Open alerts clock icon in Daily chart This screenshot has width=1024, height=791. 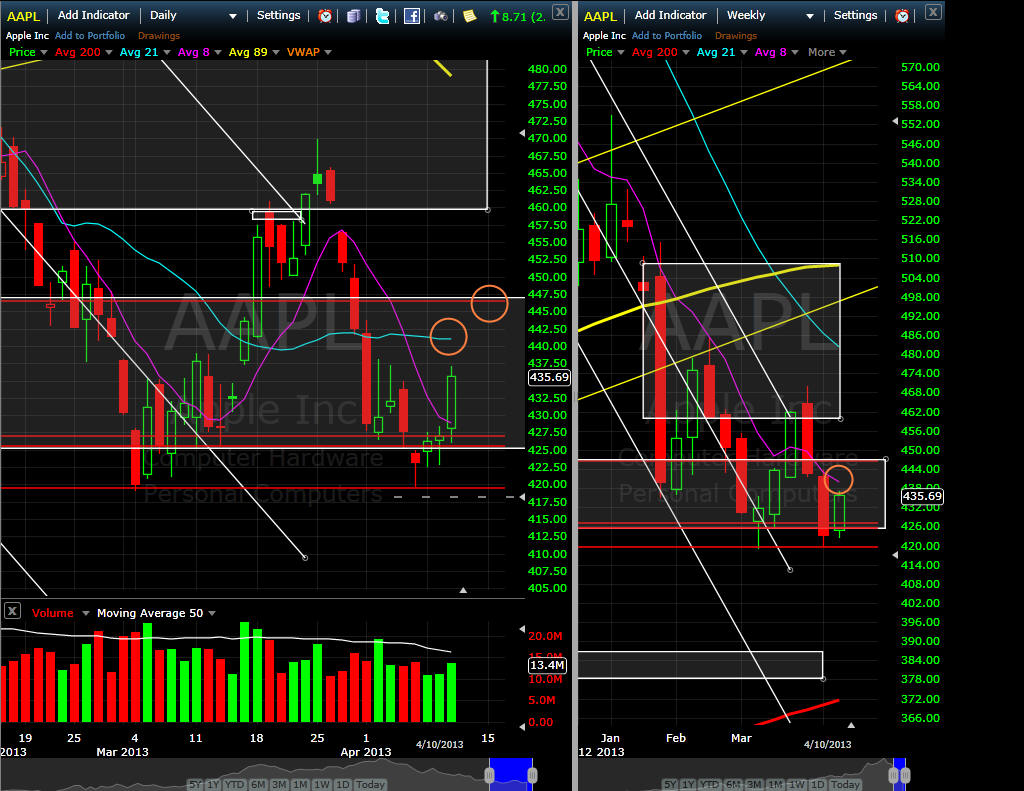click(325, 16)
